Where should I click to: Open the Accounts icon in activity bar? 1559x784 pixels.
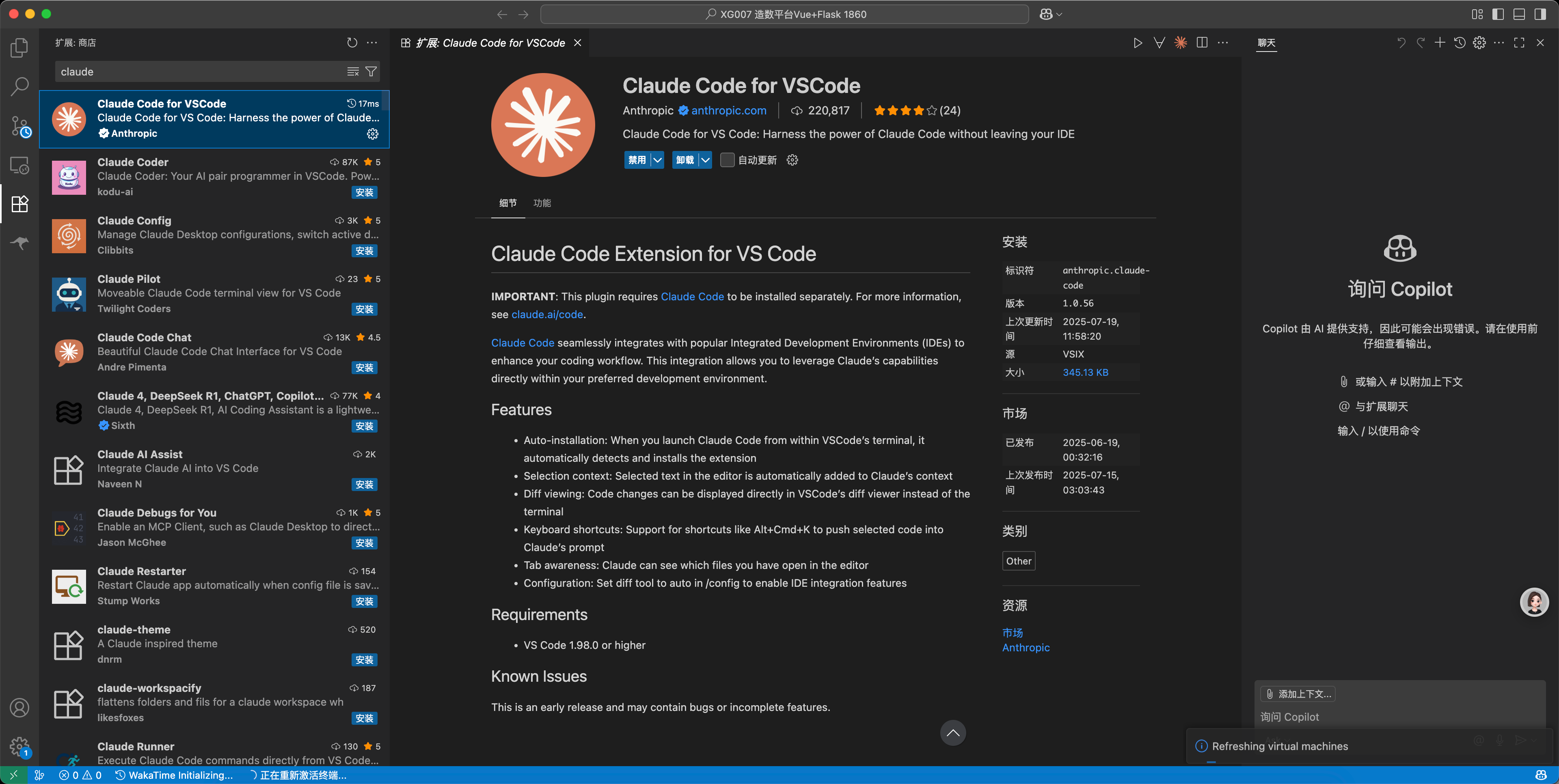[x=19, y=707]
